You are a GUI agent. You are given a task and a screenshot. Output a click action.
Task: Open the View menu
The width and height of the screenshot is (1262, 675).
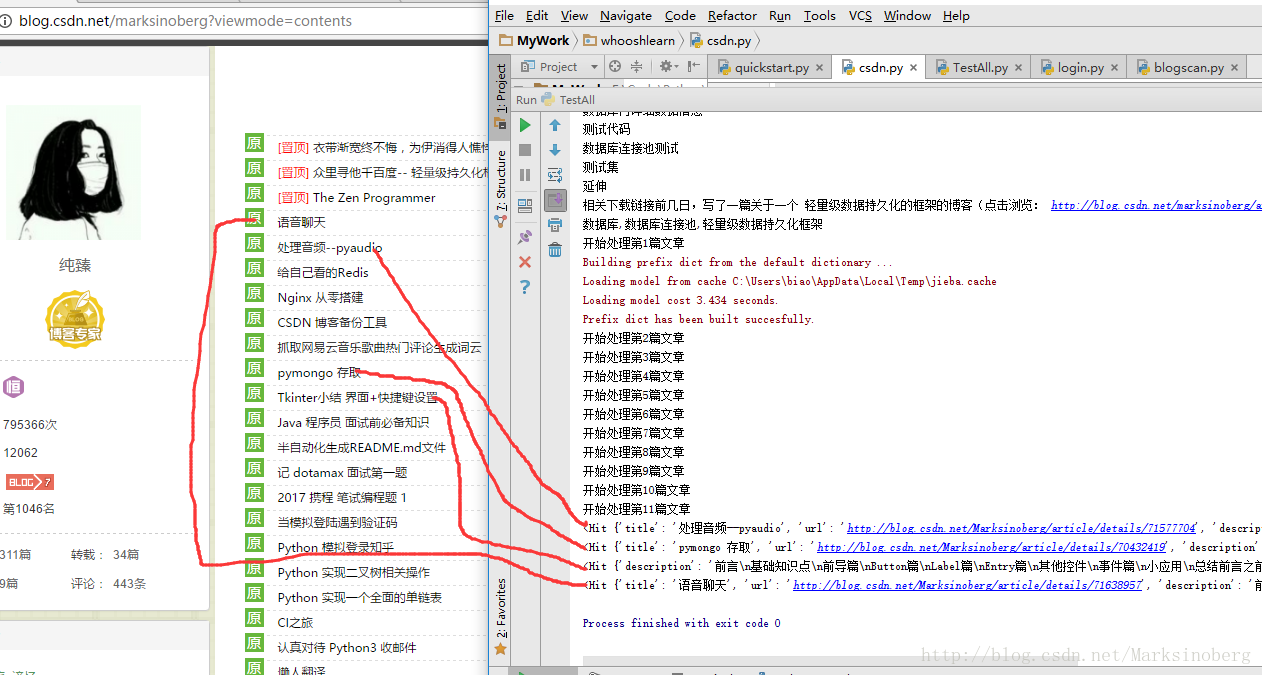point(574,15)
